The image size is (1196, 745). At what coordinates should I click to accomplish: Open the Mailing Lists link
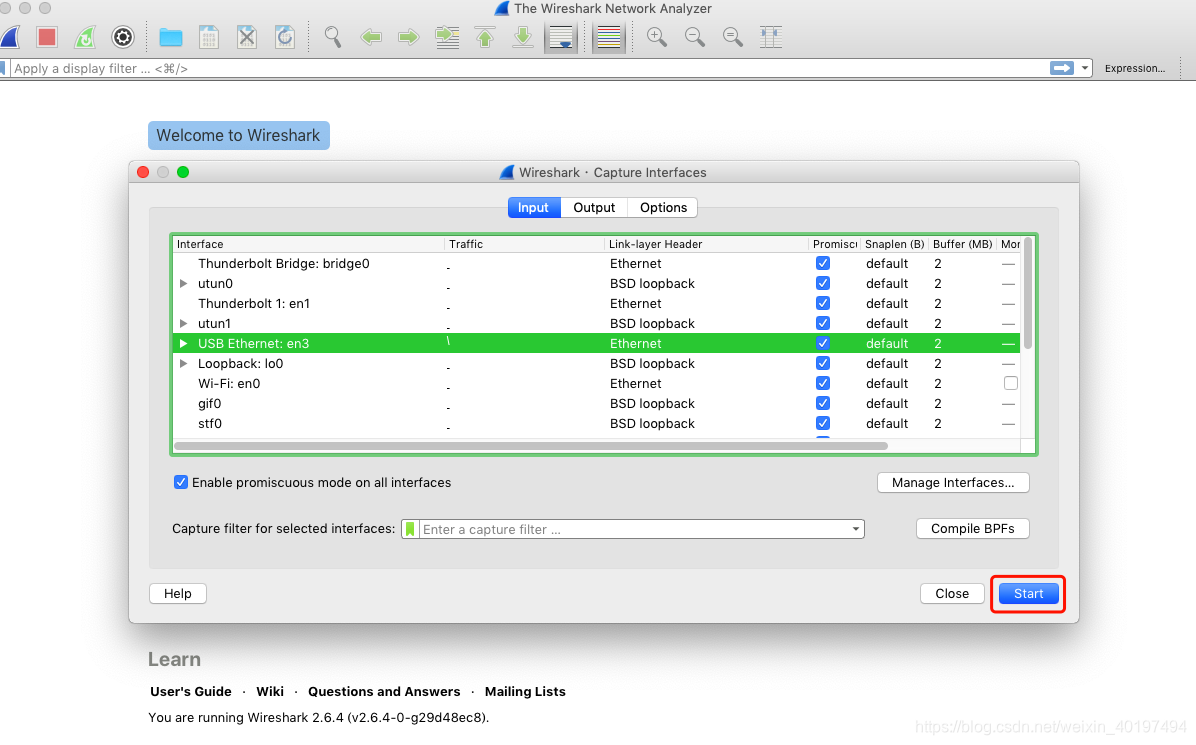[526, 692]
